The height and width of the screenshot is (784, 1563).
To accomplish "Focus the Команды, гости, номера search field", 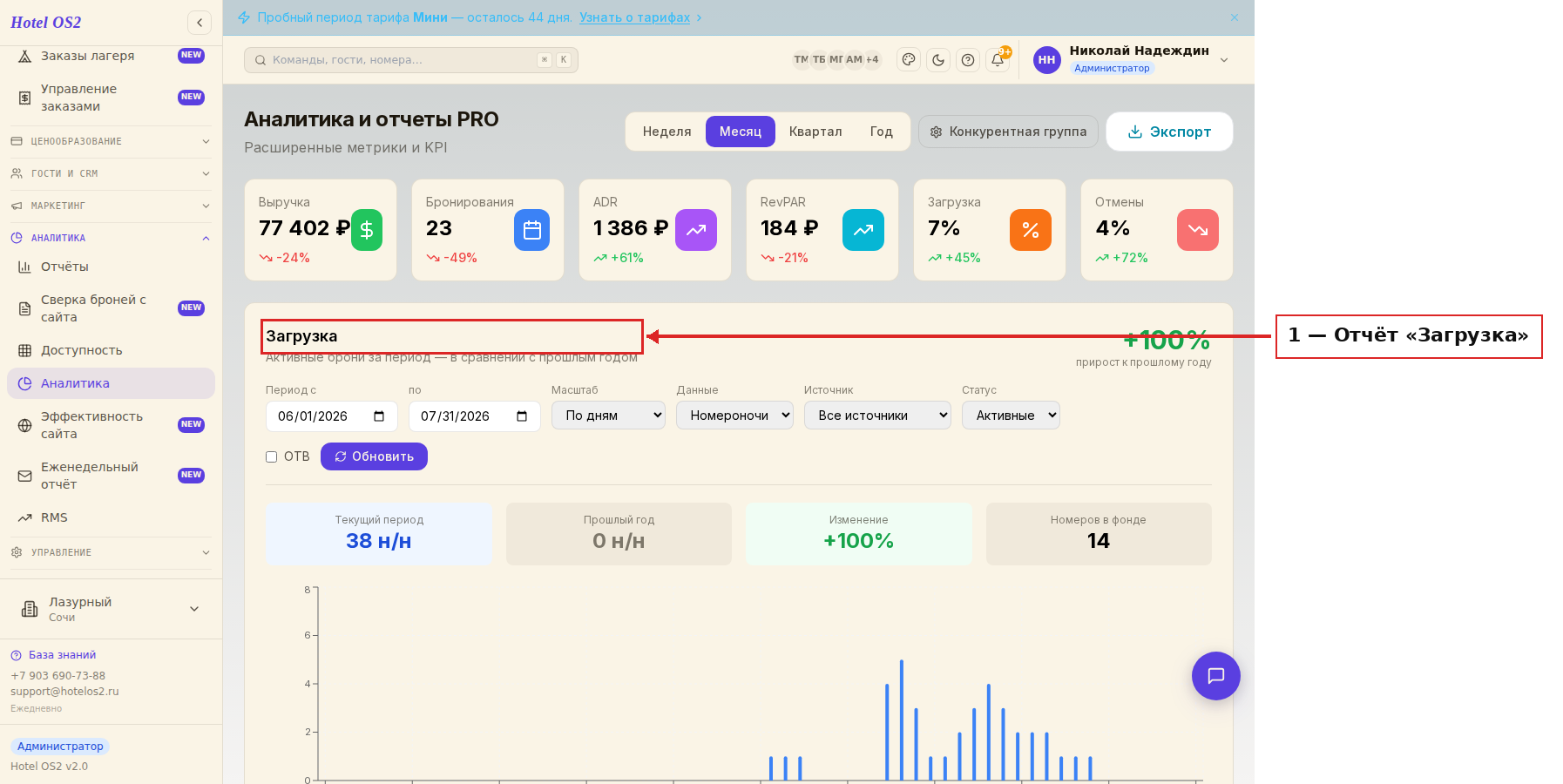I will [x=411, y=60].
